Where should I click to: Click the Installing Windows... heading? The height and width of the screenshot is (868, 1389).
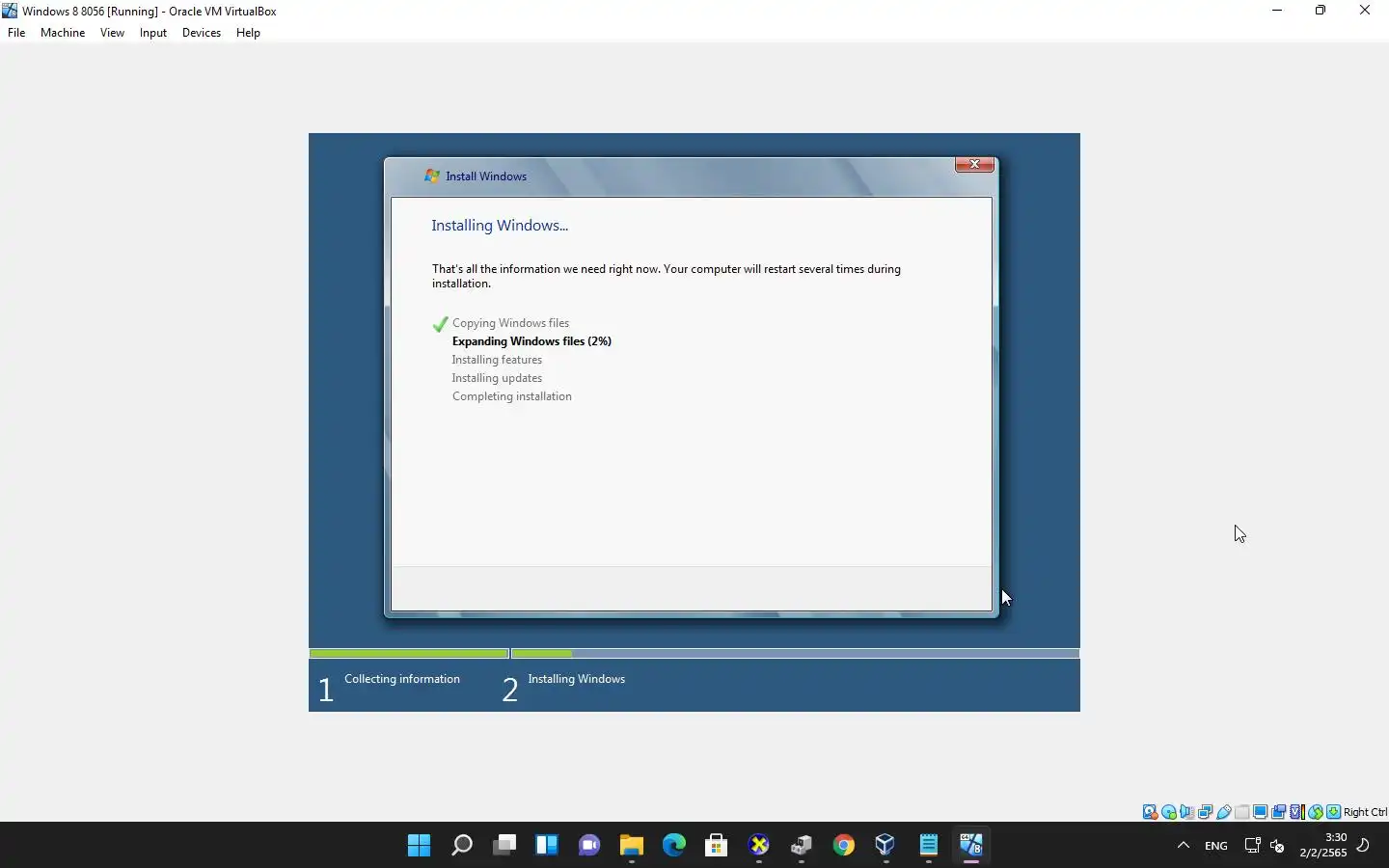tap(500, 226)
